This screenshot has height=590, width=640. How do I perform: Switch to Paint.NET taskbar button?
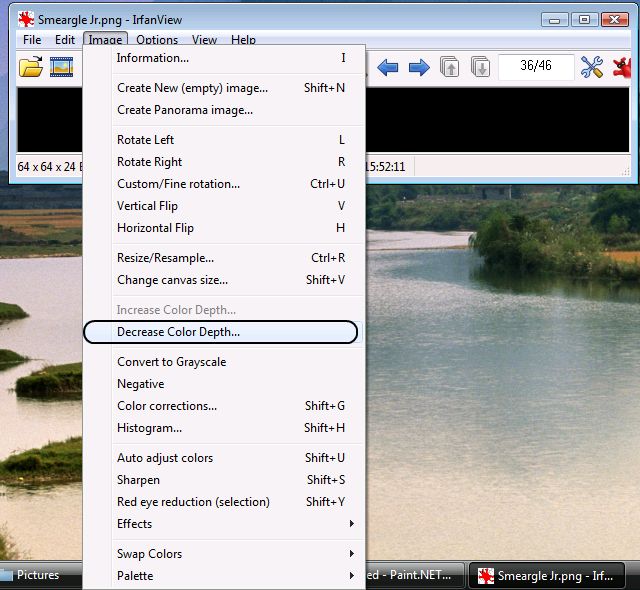click(x=415, y=575)
